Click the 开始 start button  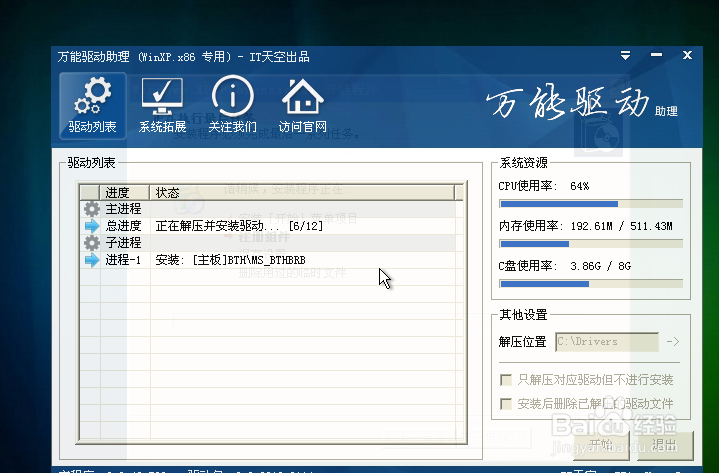[601, 445]
